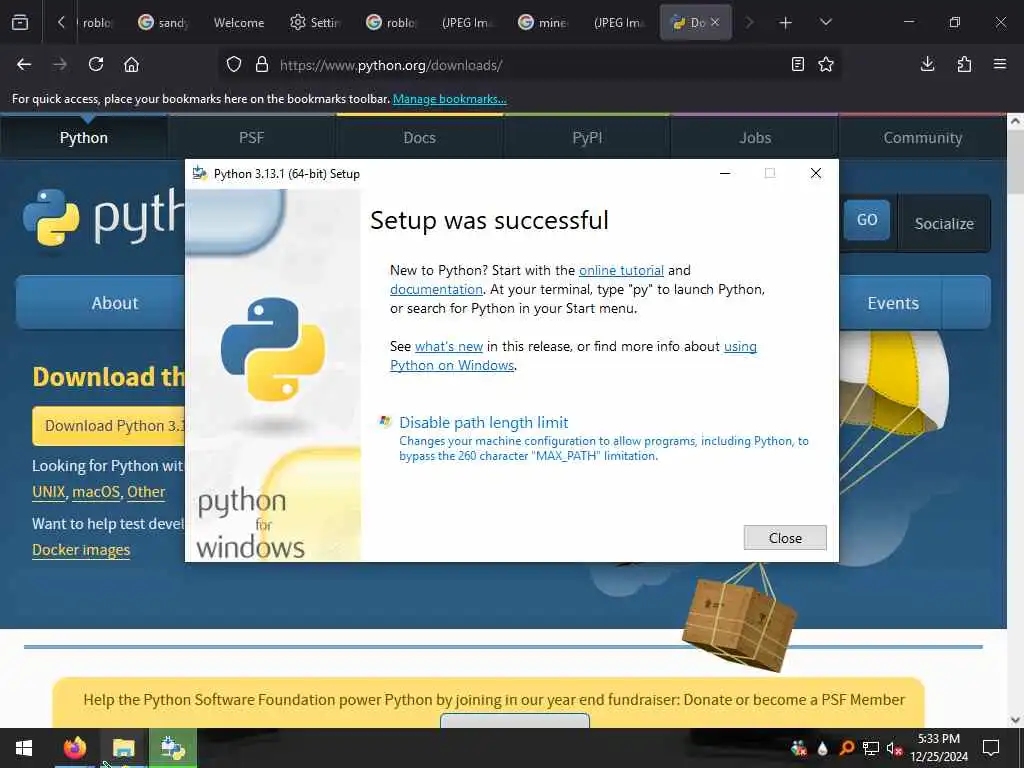Screen dimensions: 1024x768
Task: Click the muted volume tray icon
Action: [x=895, y=748]
